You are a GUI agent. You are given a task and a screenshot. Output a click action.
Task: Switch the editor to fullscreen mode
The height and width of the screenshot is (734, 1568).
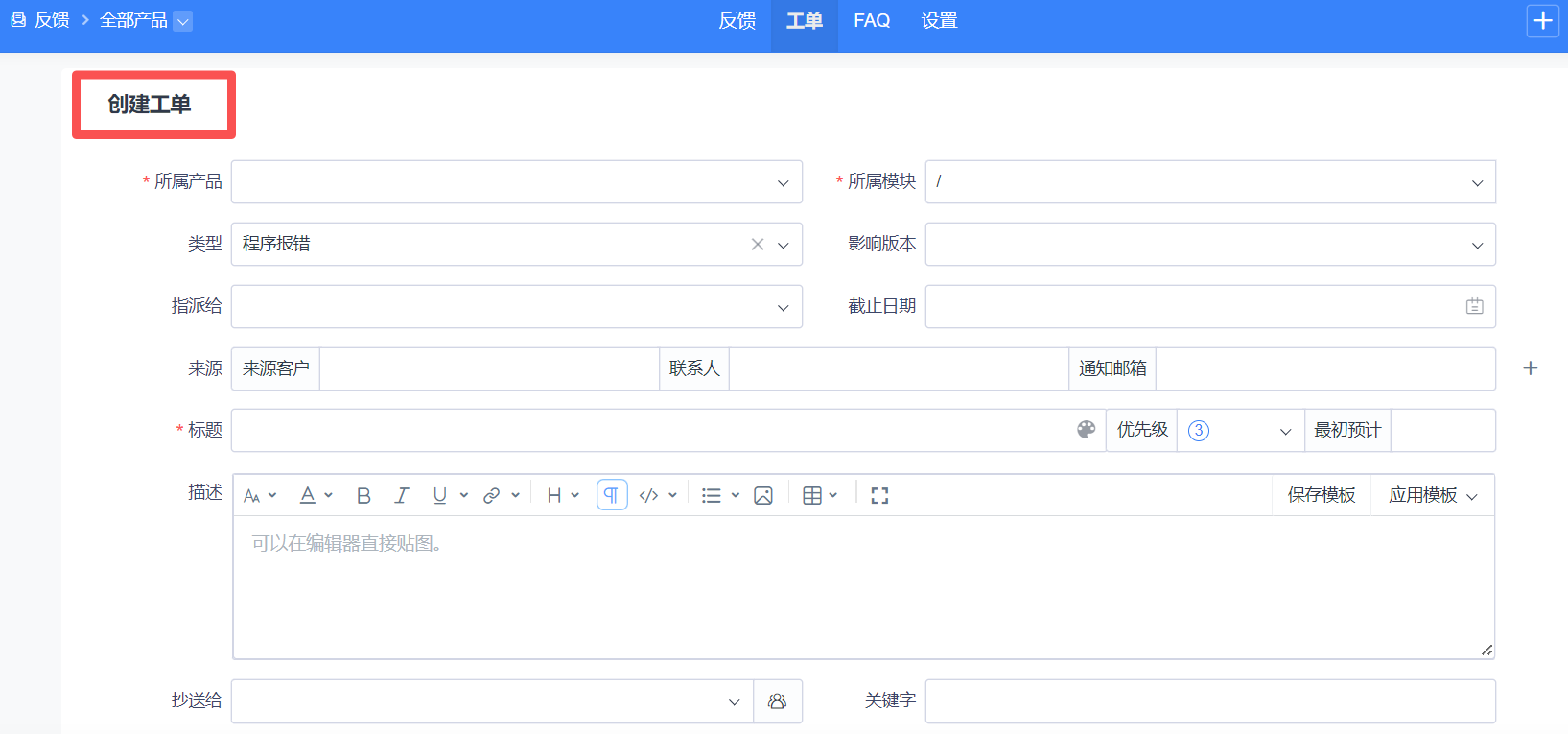879,495
